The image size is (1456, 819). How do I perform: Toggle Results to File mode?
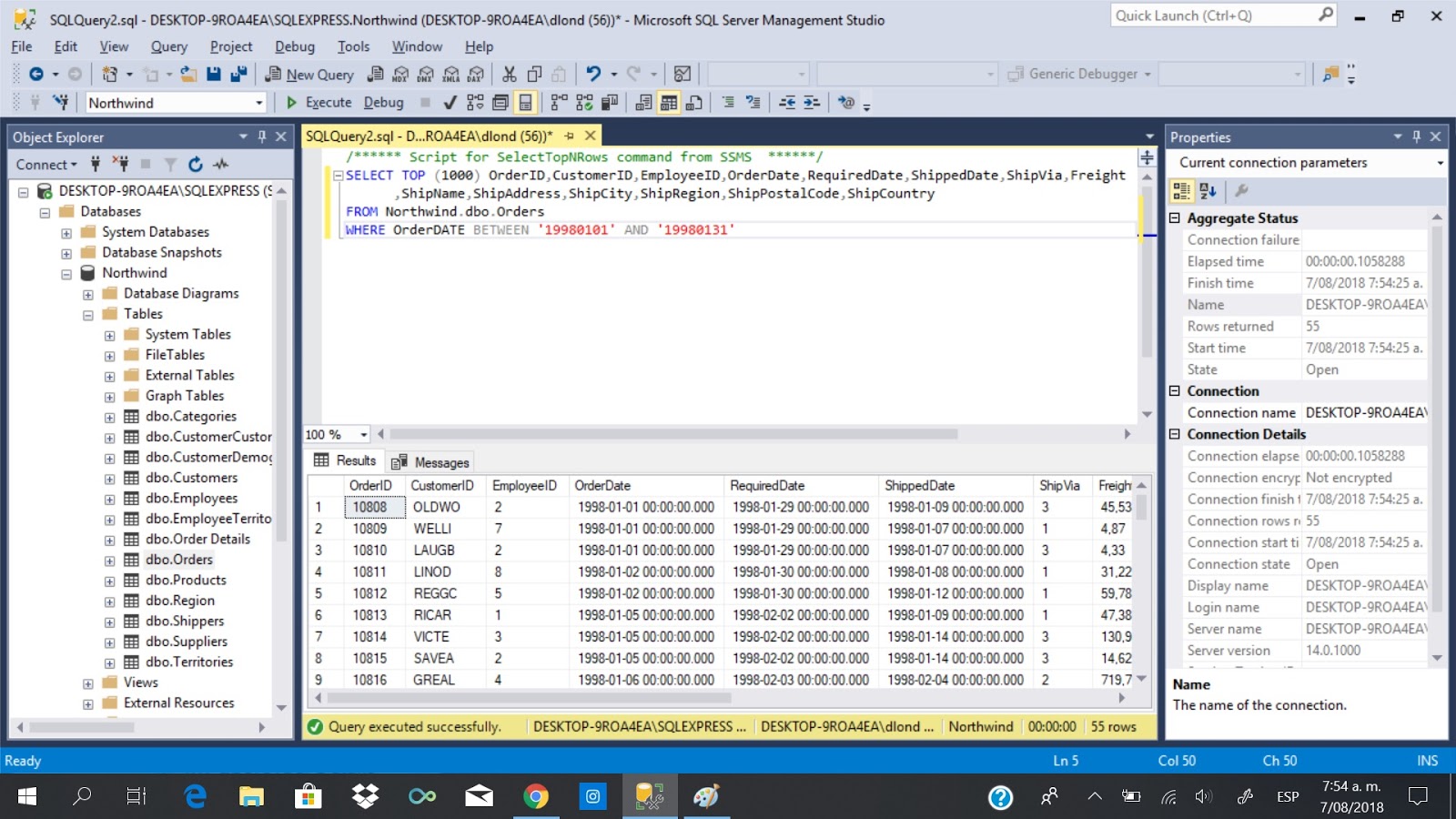693,103
